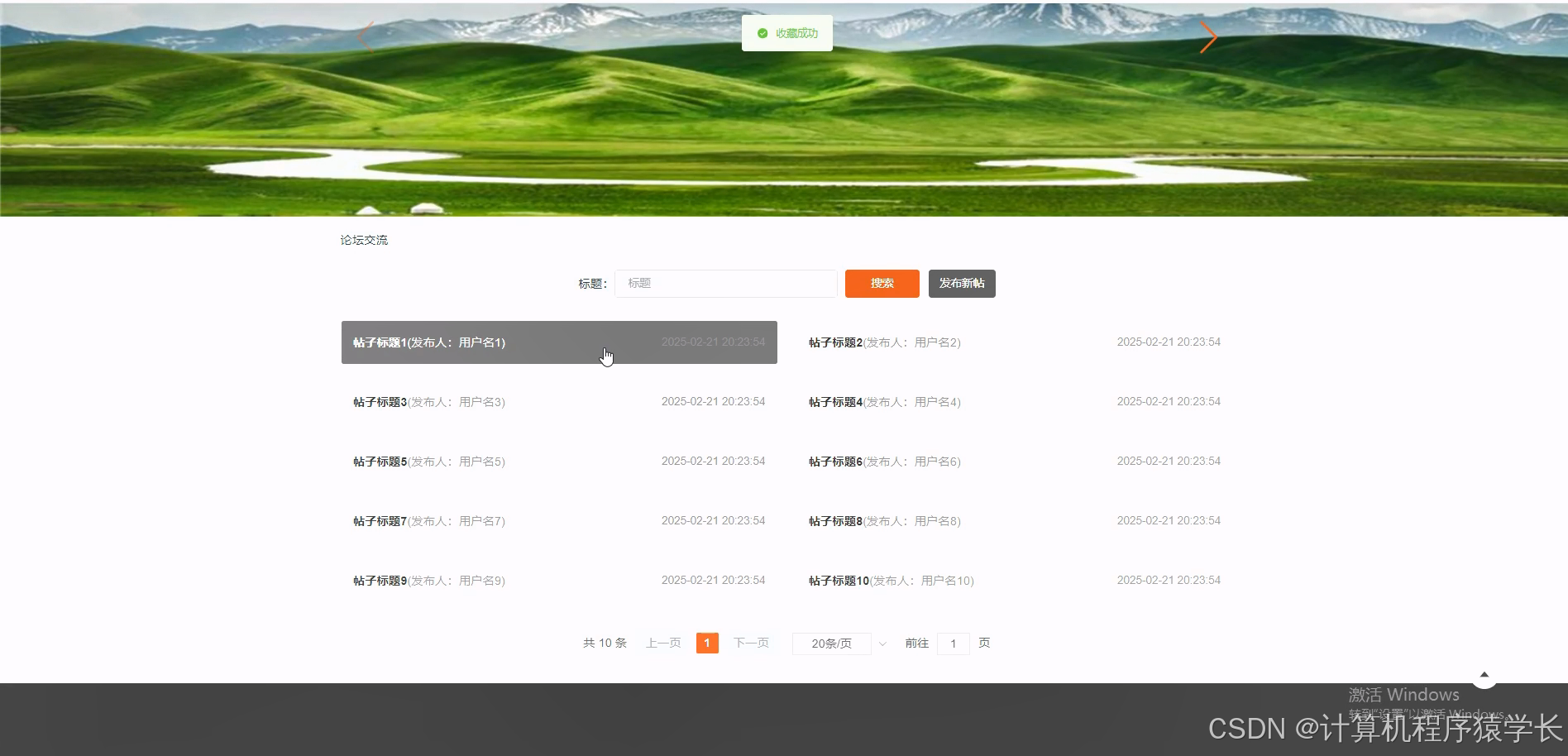Viewport: 1568px width, 756px height.
Task: Click 下一页 pagination control
Action: pyautogui.click(x=750, y=643)
